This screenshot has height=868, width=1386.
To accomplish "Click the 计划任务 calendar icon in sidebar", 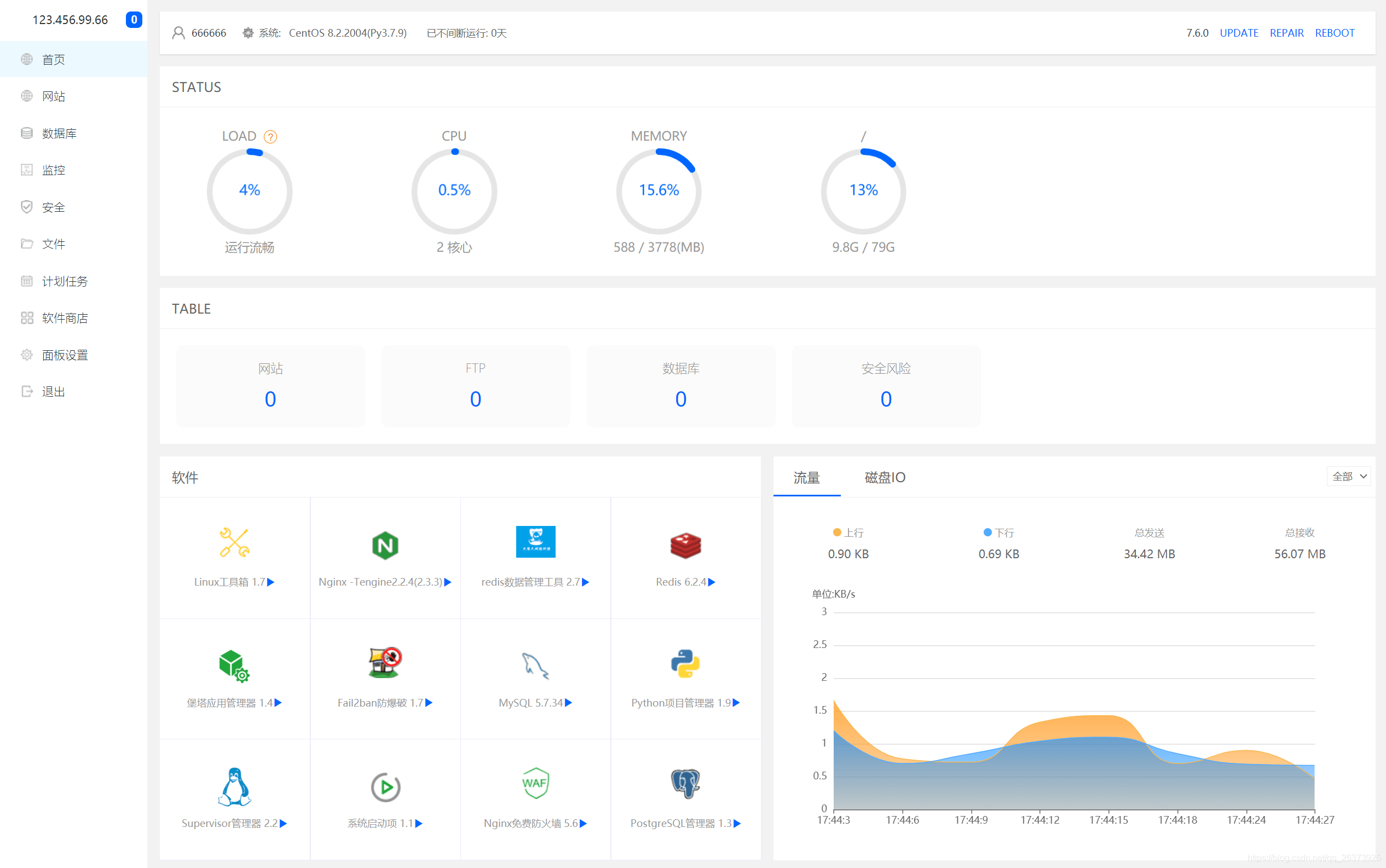I will pyautogui.click(x=26, y=281).
